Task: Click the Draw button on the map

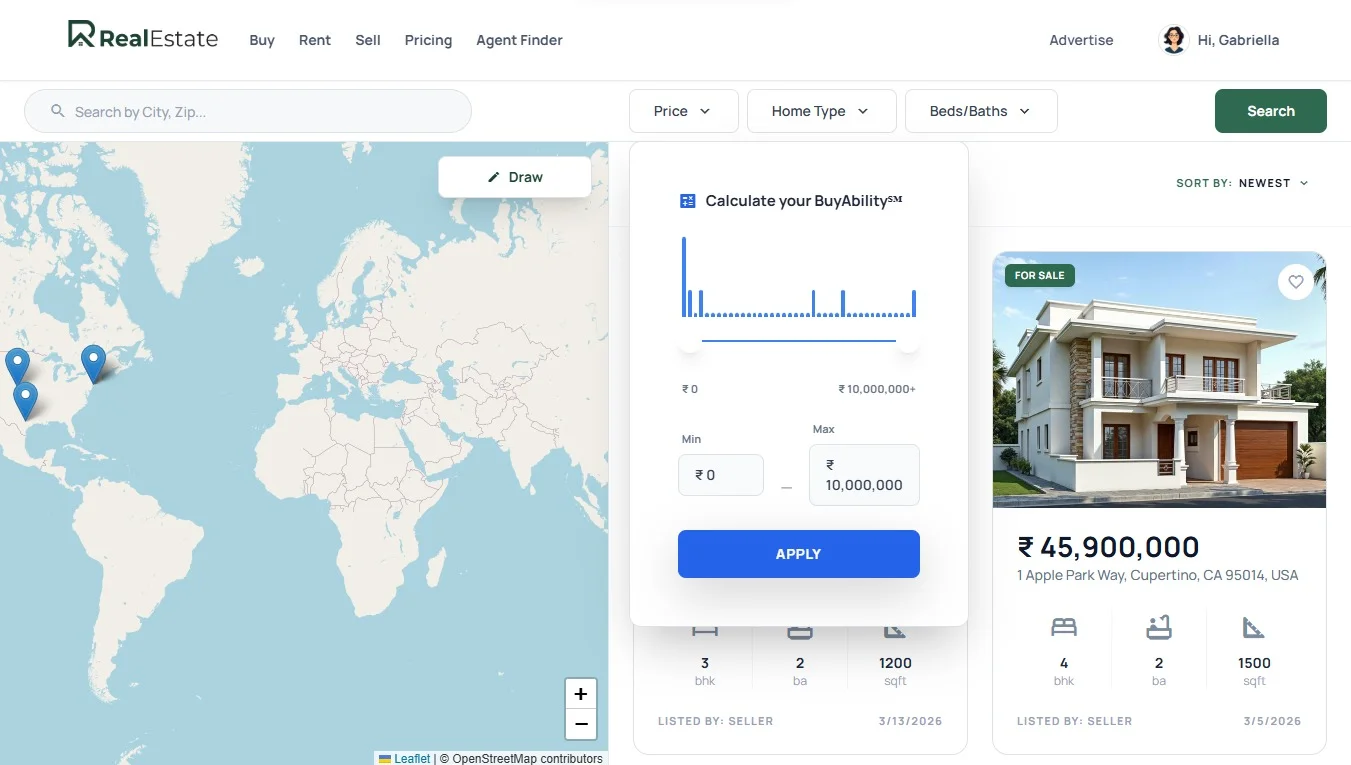Action: tap(515, 177)
